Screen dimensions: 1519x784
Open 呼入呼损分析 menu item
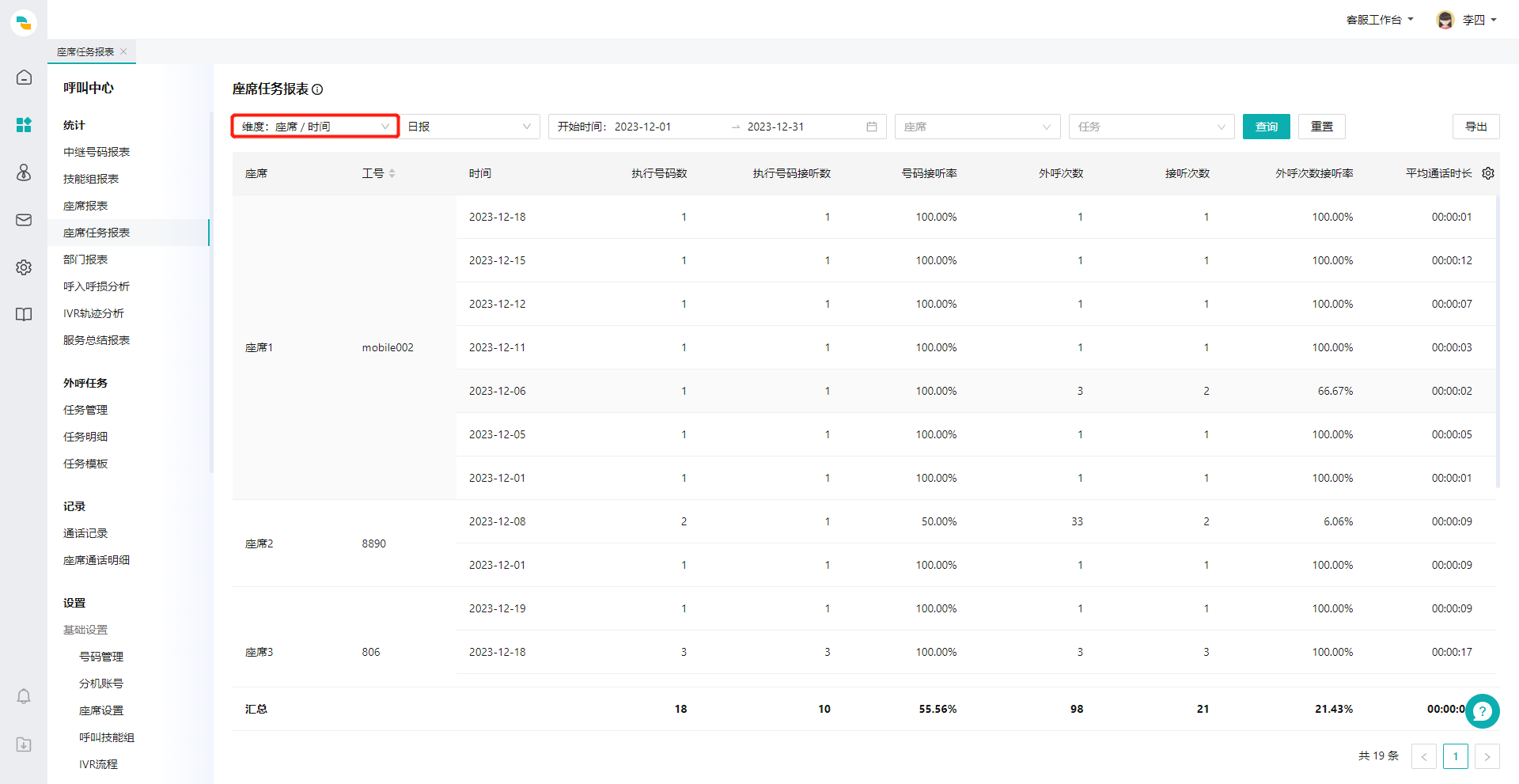97,286
